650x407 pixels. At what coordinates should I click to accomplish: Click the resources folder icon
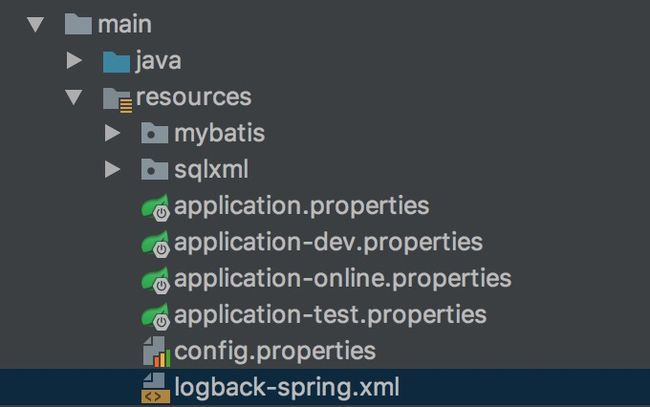[117, 99]
